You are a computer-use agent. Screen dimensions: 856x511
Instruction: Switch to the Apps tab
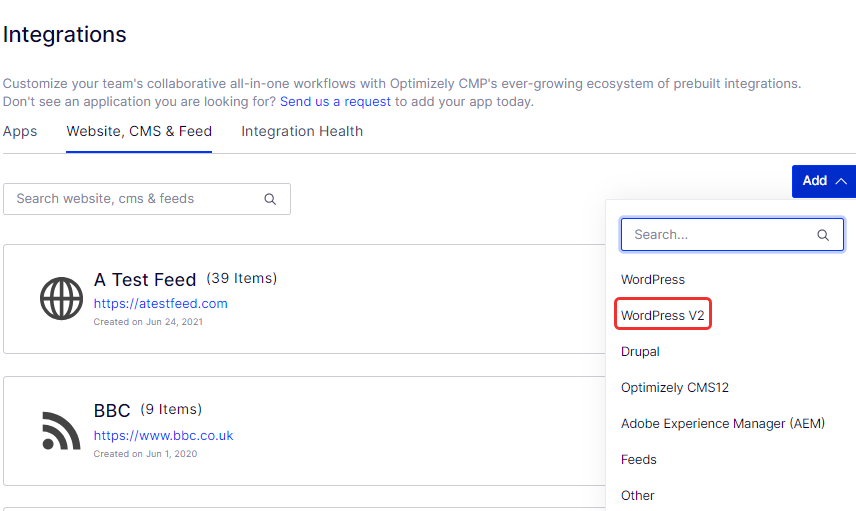tap(20, 132)
